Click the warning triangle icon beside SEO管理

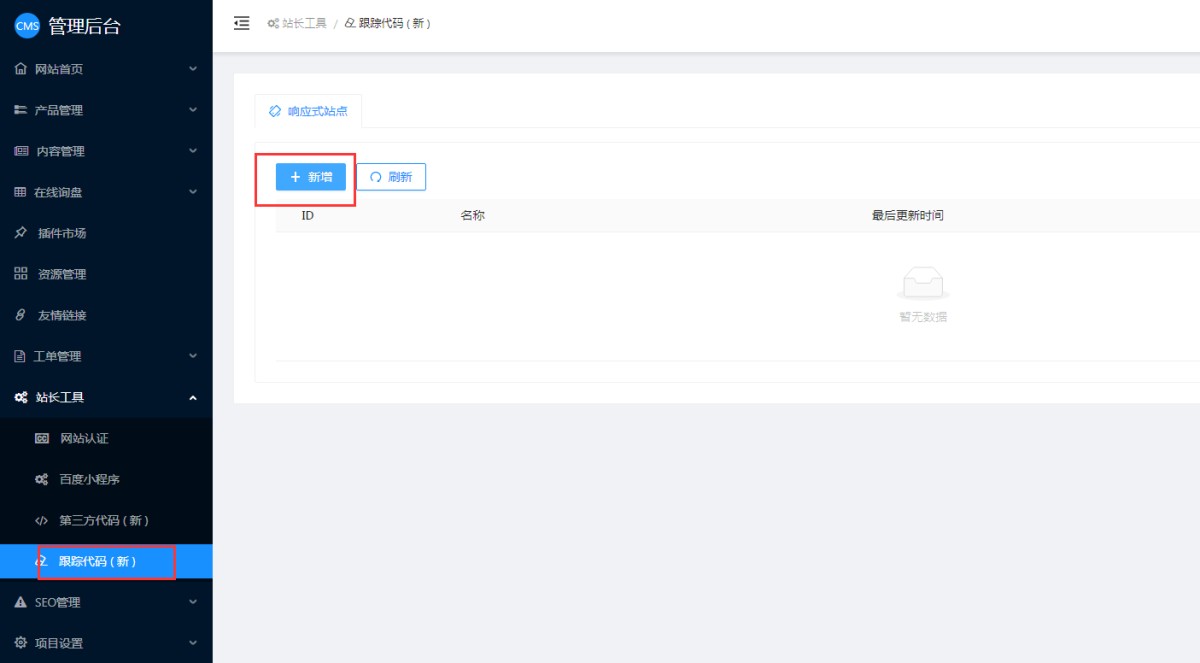pyautogui.click(x=20, y=602)
